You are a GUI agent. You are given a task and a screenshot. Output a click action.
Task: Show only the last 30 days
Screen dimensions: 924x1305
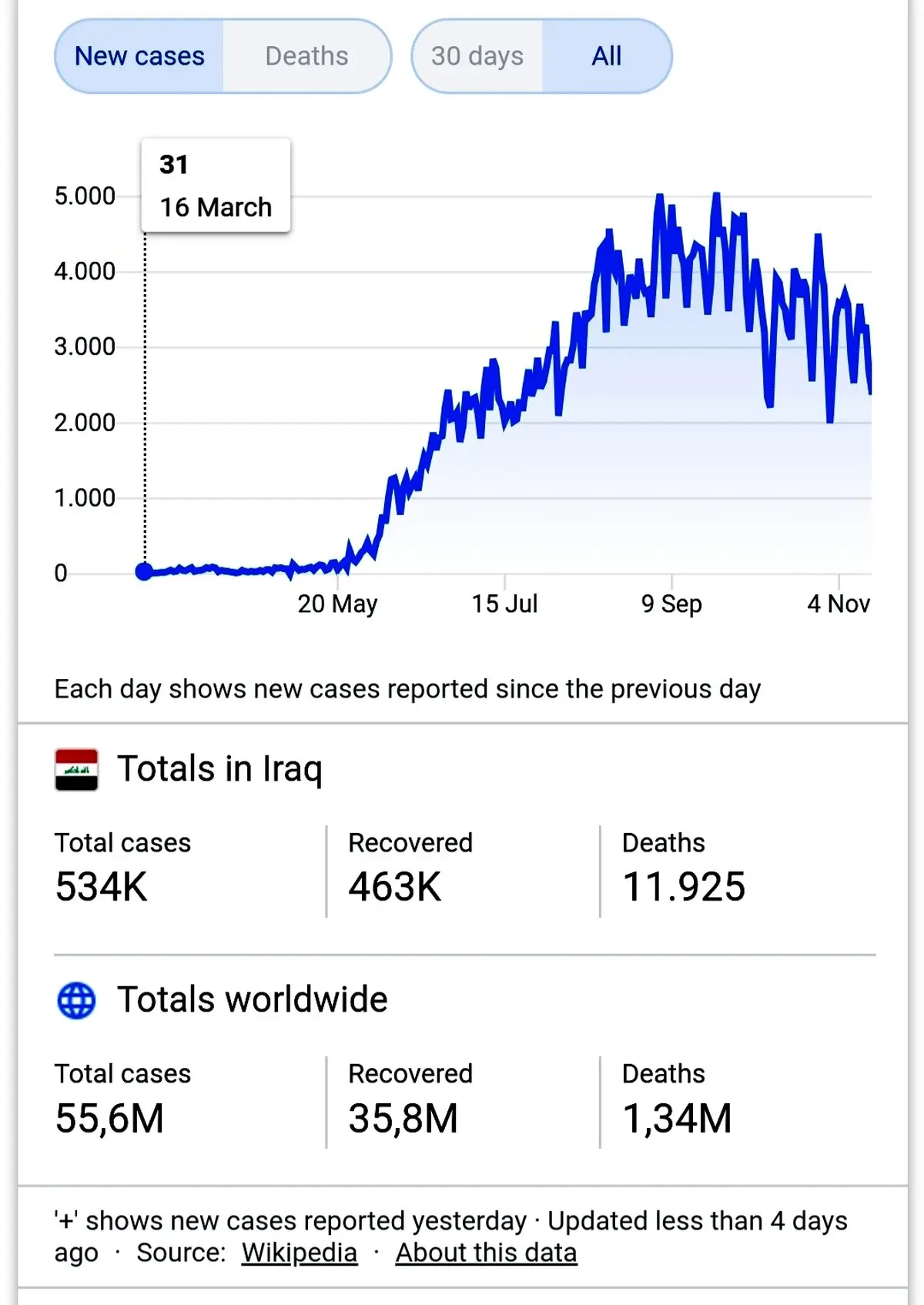(477, 56)
